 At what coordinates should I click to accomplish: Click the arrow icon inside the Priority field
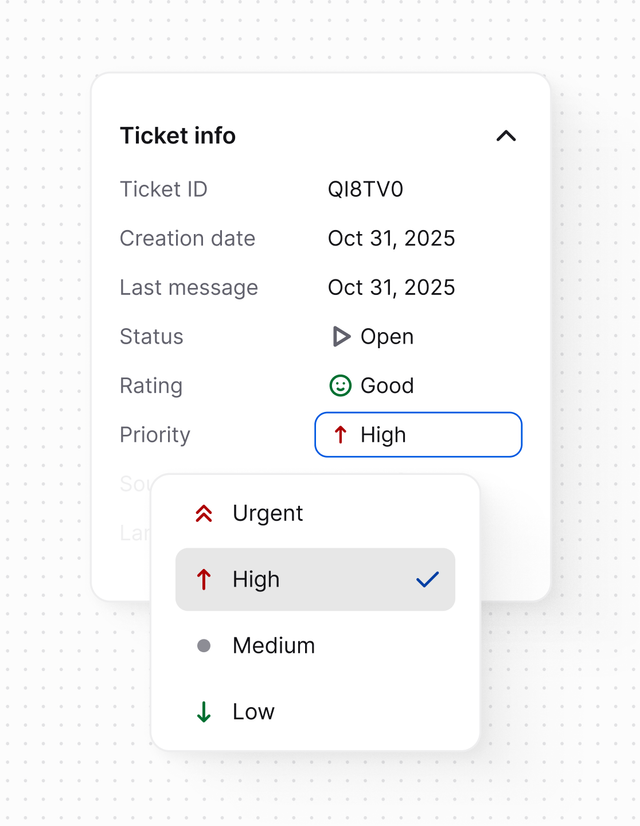coord(339,435)
